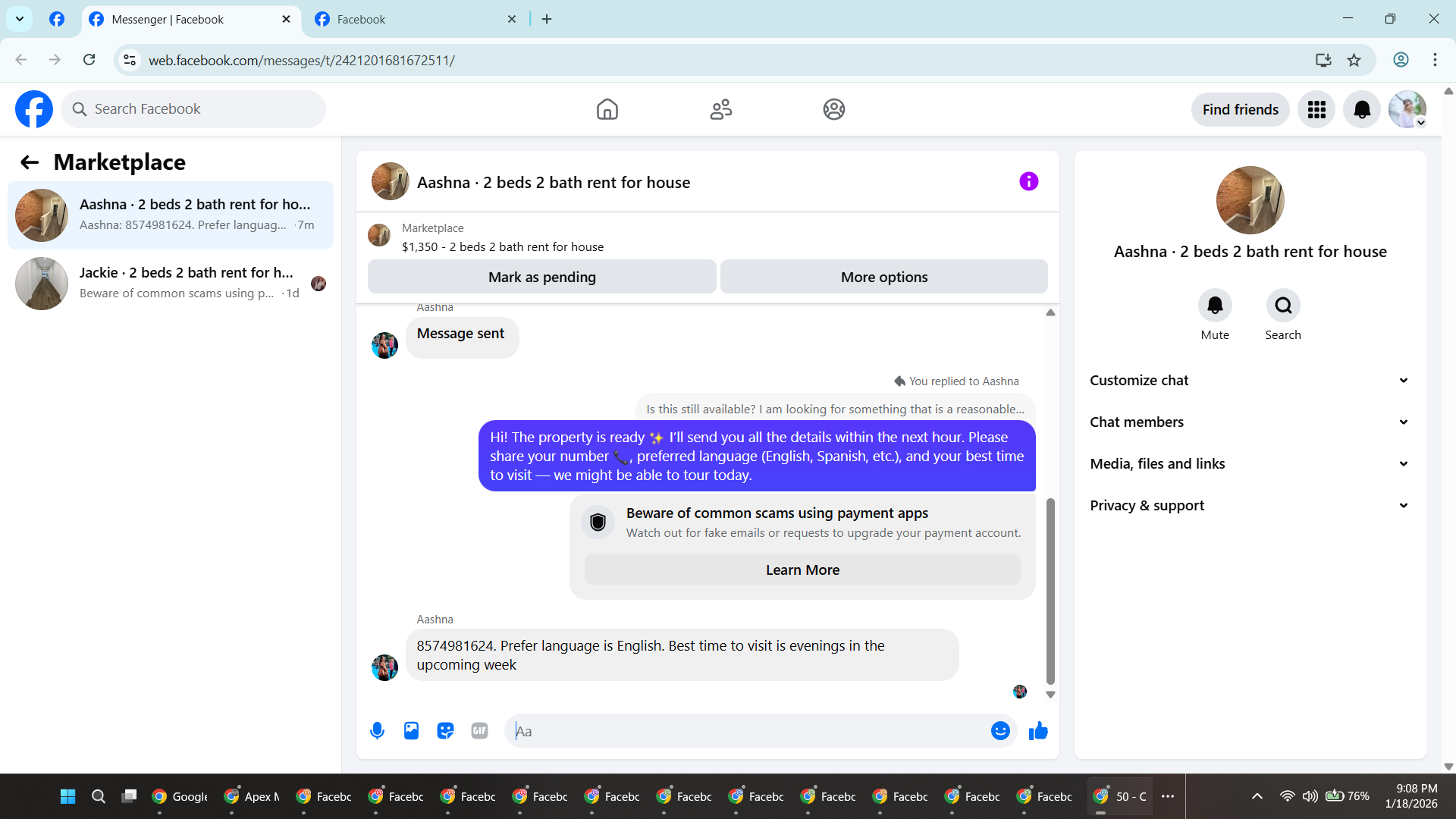
Task: Click the chat messages vertical scrollbar
Action: point(1050,591)
